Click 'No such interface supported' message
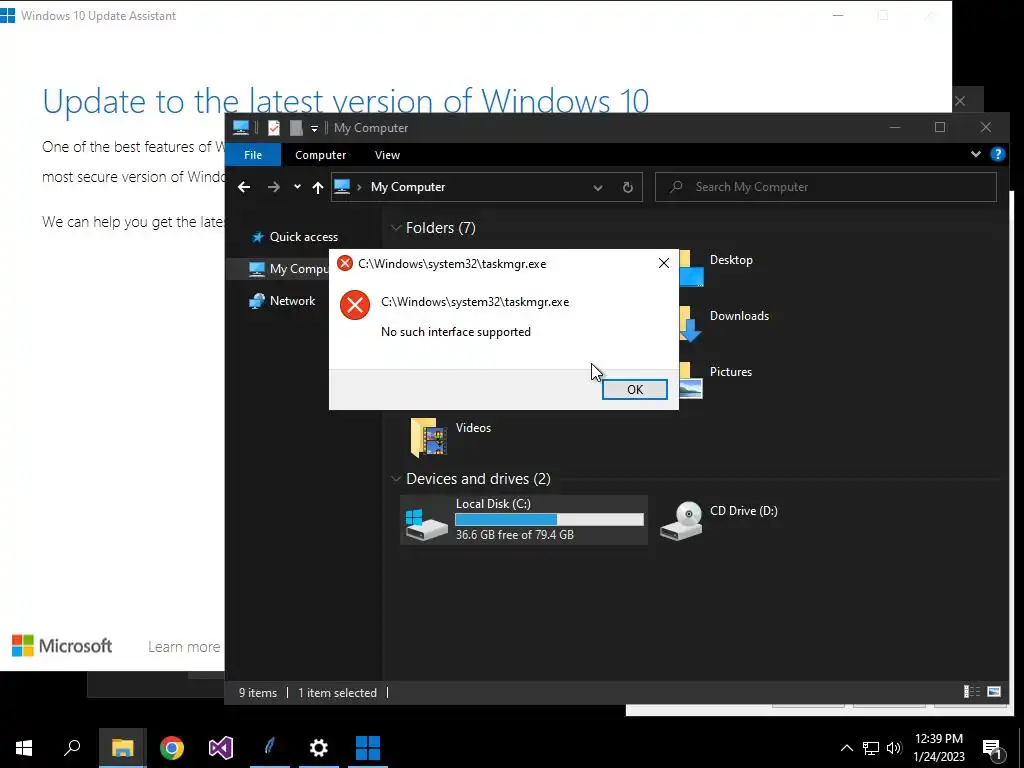This screenshot has width=1024, height=768. coord(456,332)
